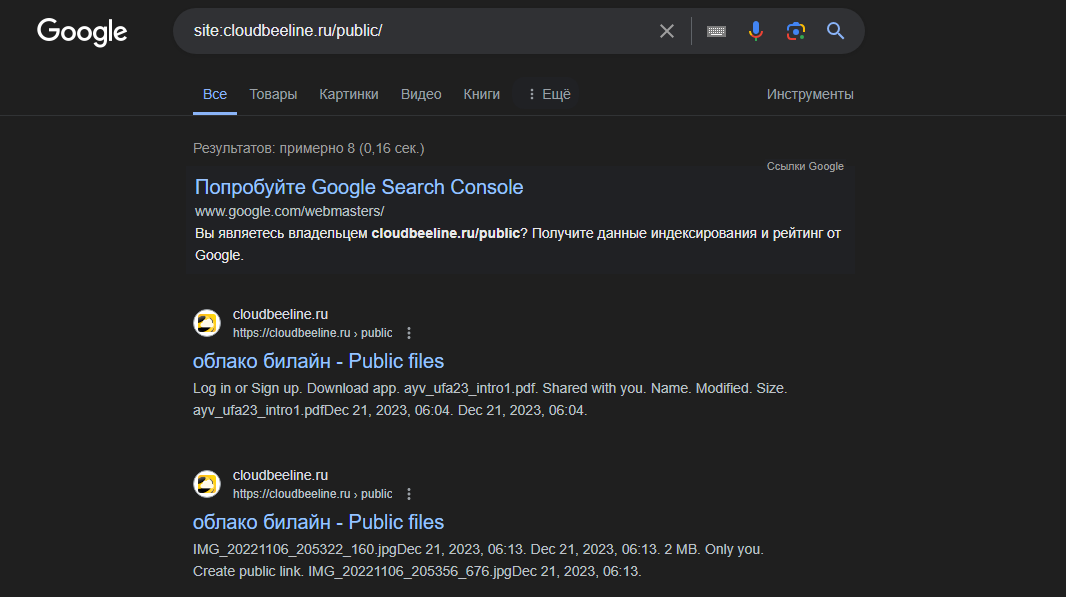The width and height of the screenshot is (1066, 597).
Task: Open Google Lens image search
Action: (795, 31)
